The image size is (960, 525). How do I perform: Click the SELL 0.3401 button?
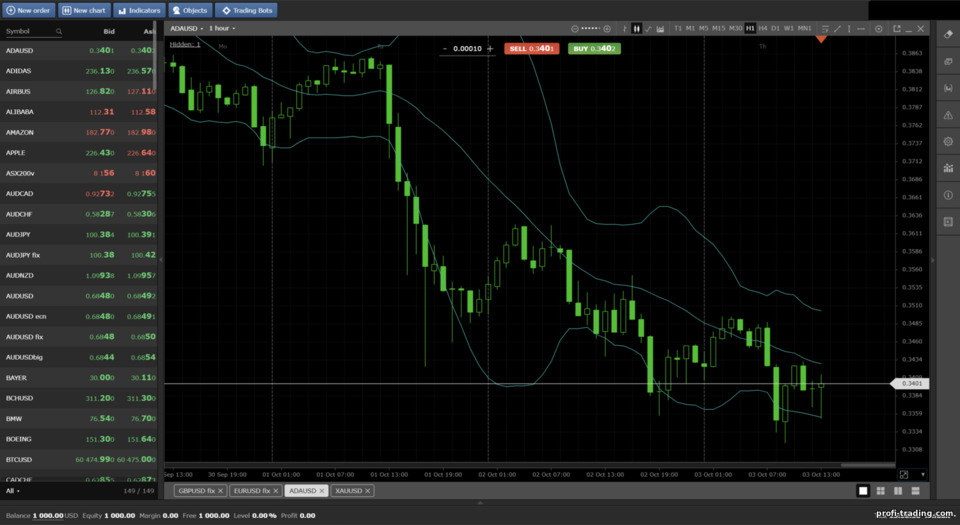point(531,48)
